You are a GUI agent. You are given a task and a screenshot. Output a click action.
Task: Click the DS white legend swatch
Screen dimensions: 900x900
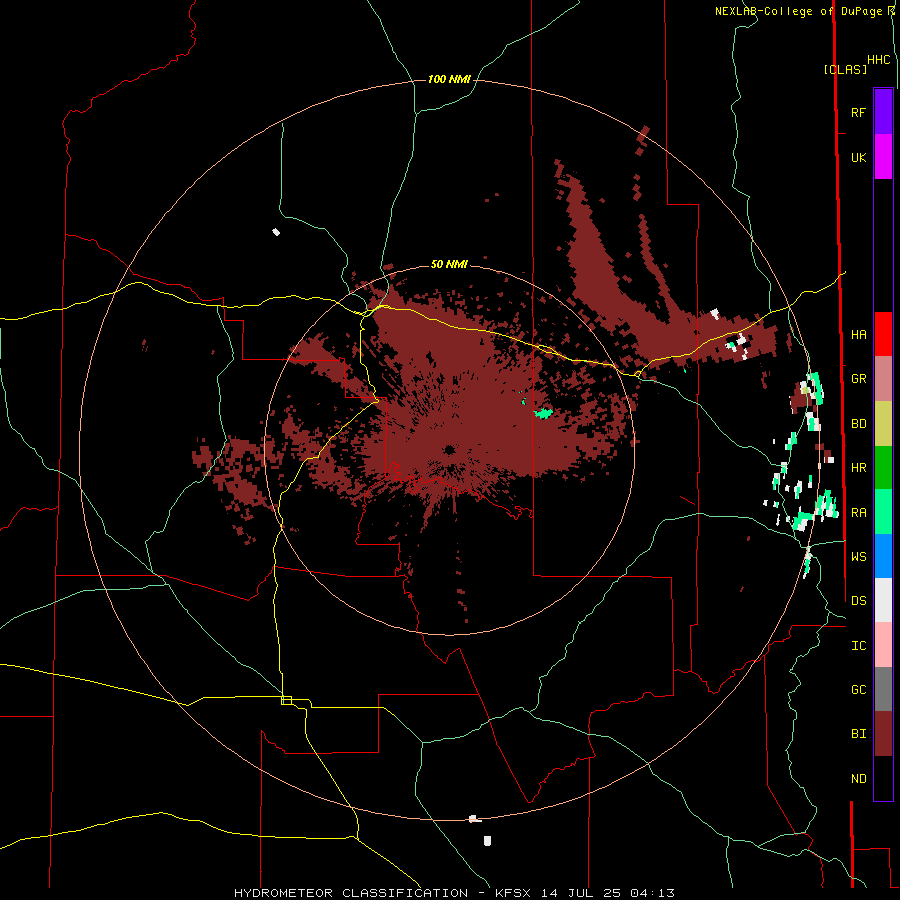(883, 600)
